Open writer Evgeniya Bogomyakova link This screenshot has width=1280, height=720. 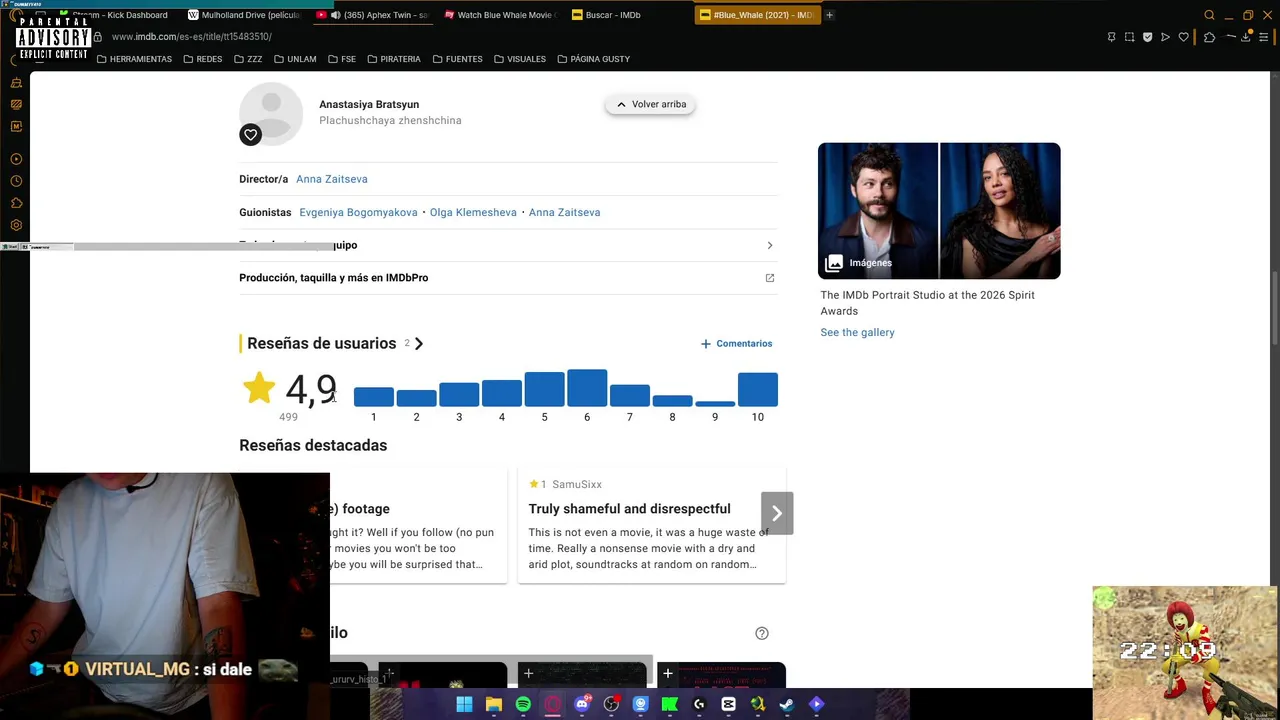pyautogui.click(x=358, y=212)
